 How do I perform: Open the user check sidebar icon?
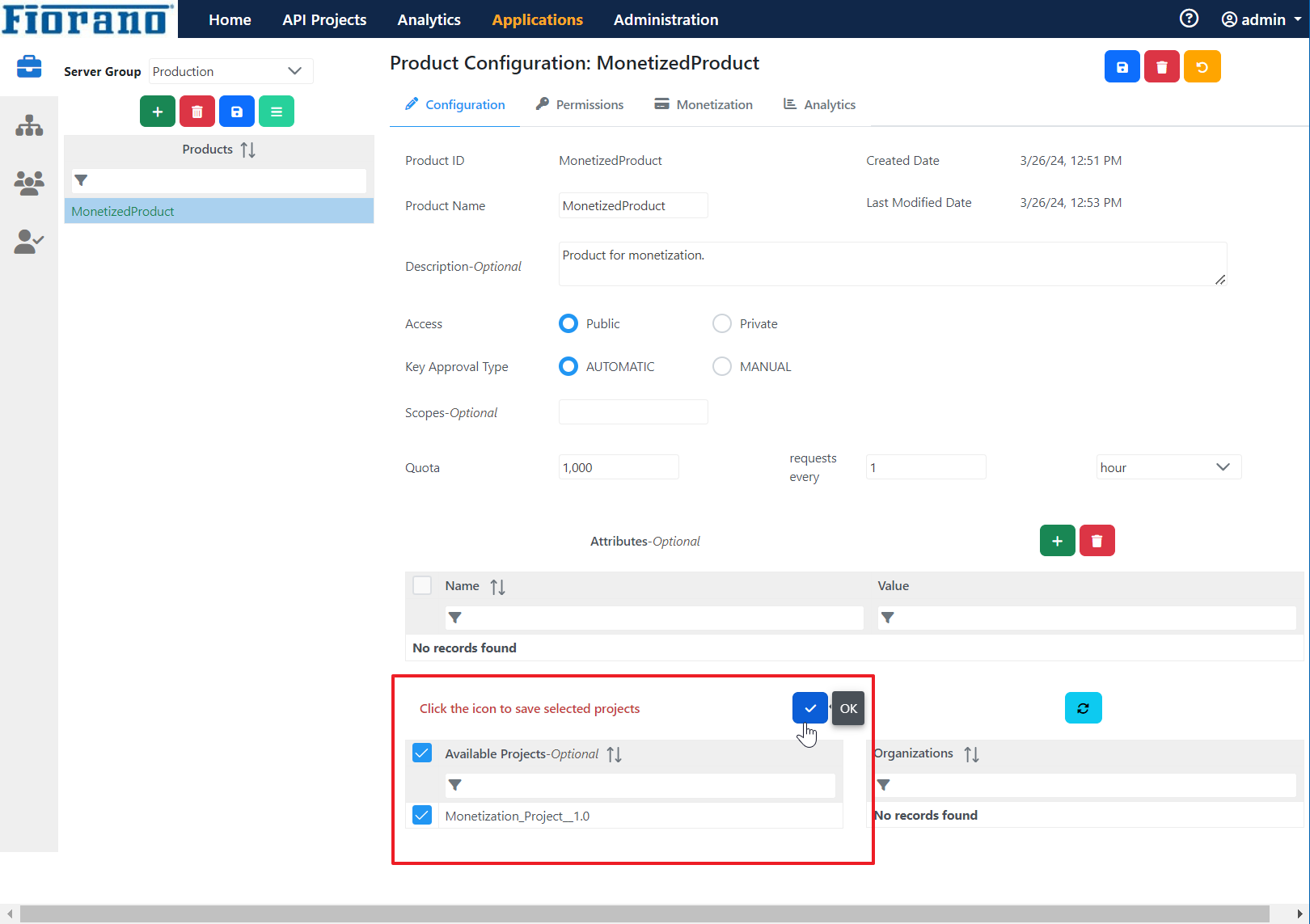coord(29,242)
